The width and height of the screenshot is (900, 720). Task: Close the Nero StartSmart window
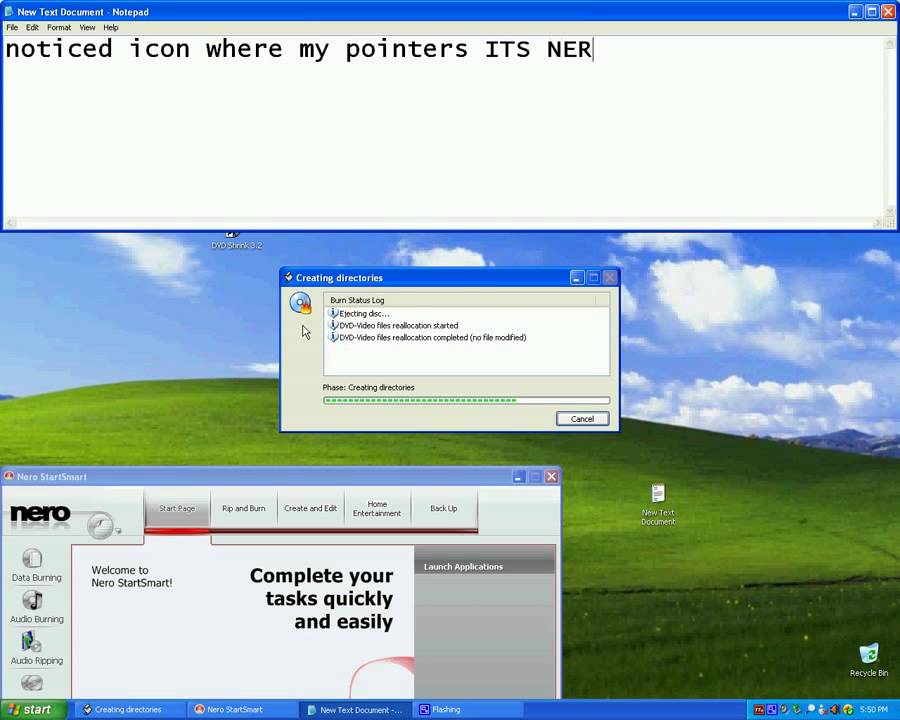tap(552, 477)
